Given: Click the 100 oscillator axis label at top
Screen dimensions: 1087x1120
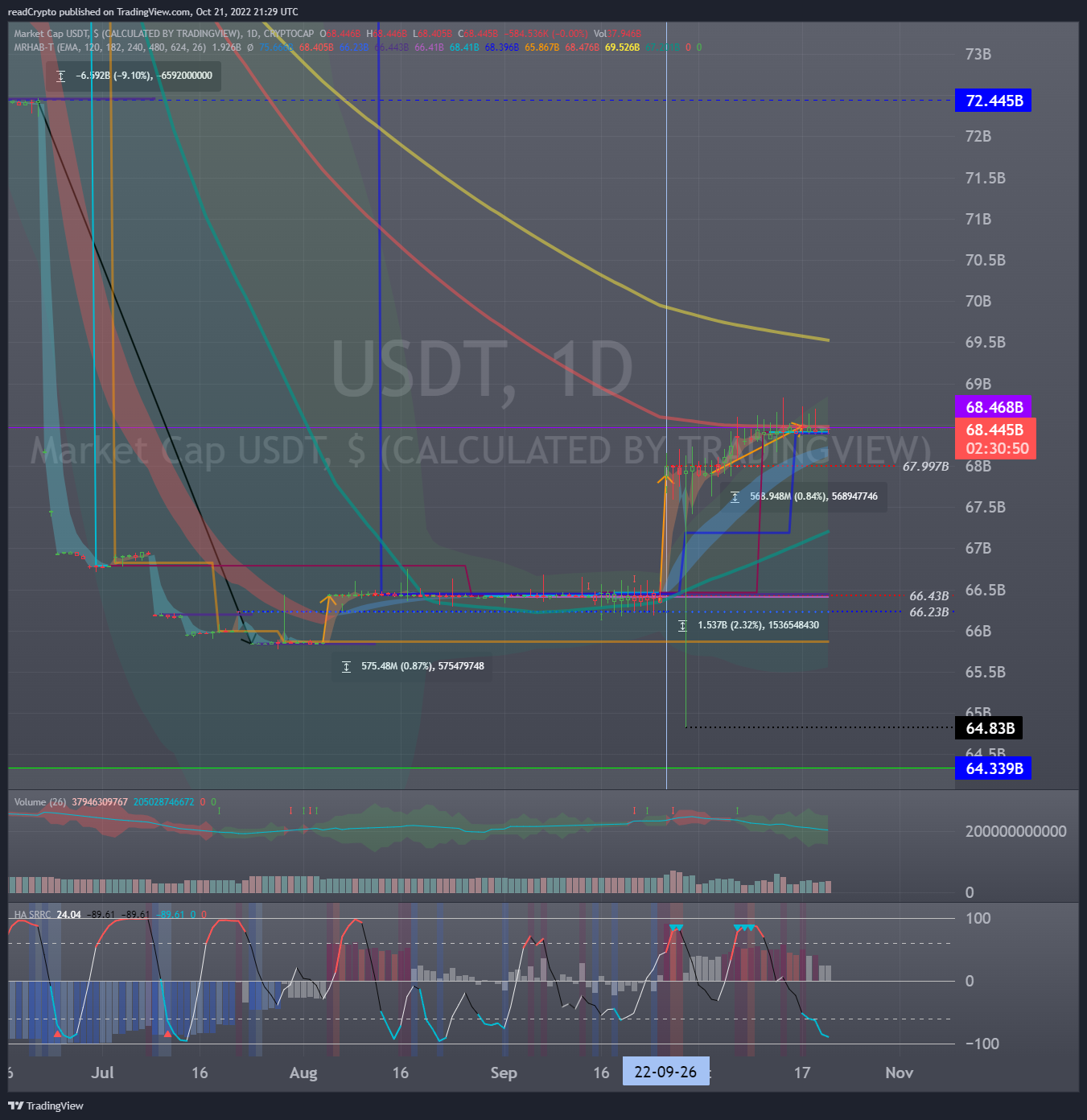Looking at the screenshot, I should coord(978,918).
